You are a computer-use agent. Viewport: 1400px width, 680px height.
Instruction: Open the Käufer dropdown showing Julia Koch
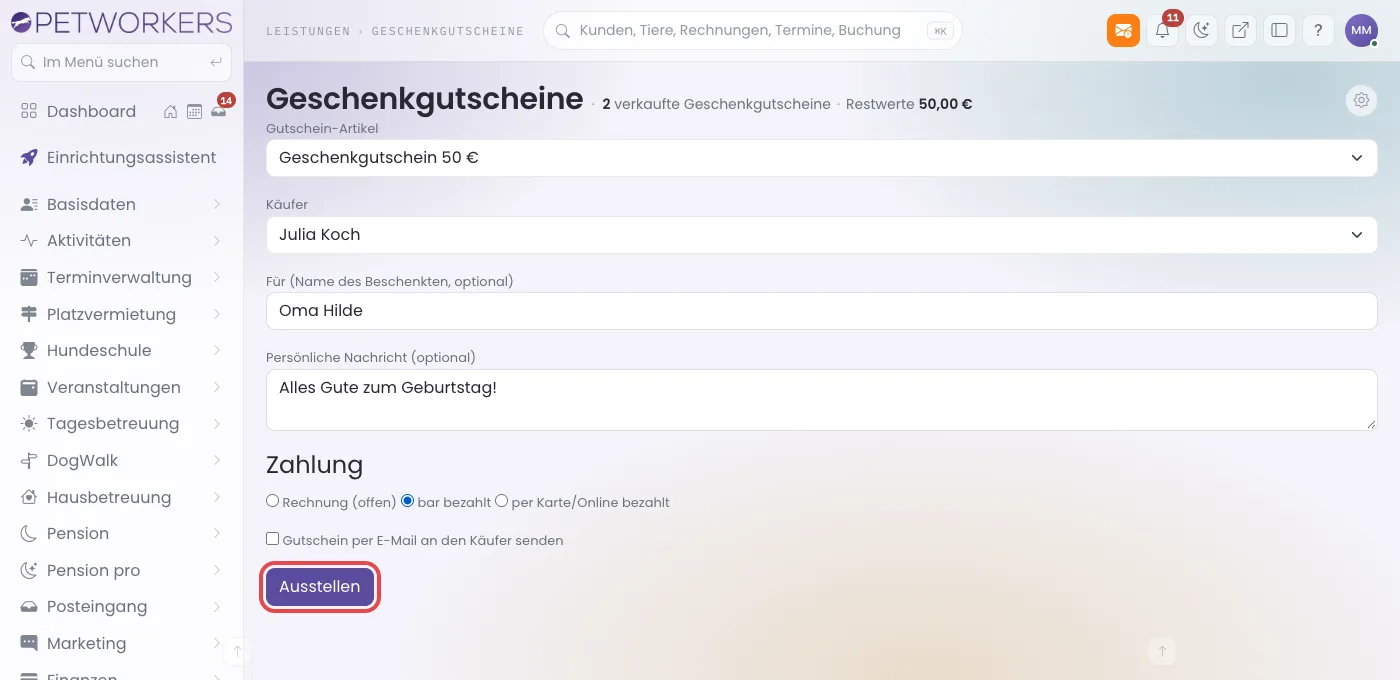[821, 234]
